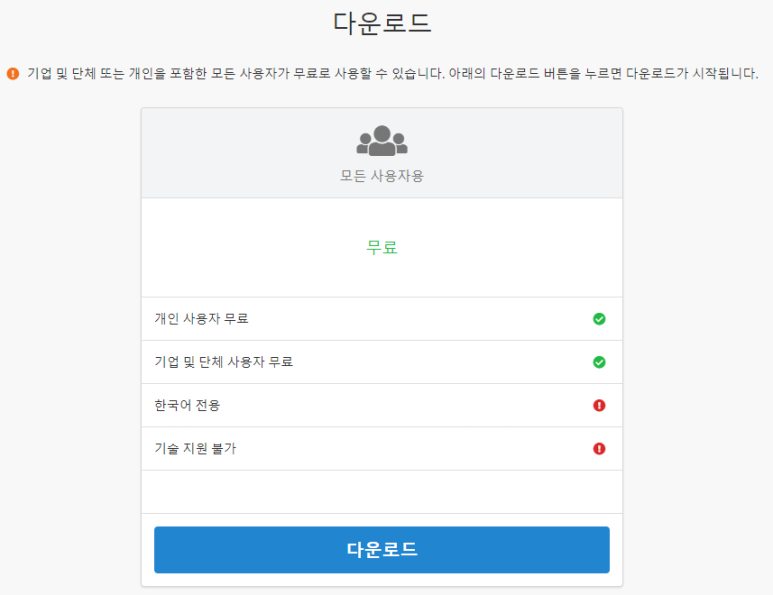This screenshot has width=773, height=595.
Task: Click the 한국어 전용 text
Action: (187, 405)
